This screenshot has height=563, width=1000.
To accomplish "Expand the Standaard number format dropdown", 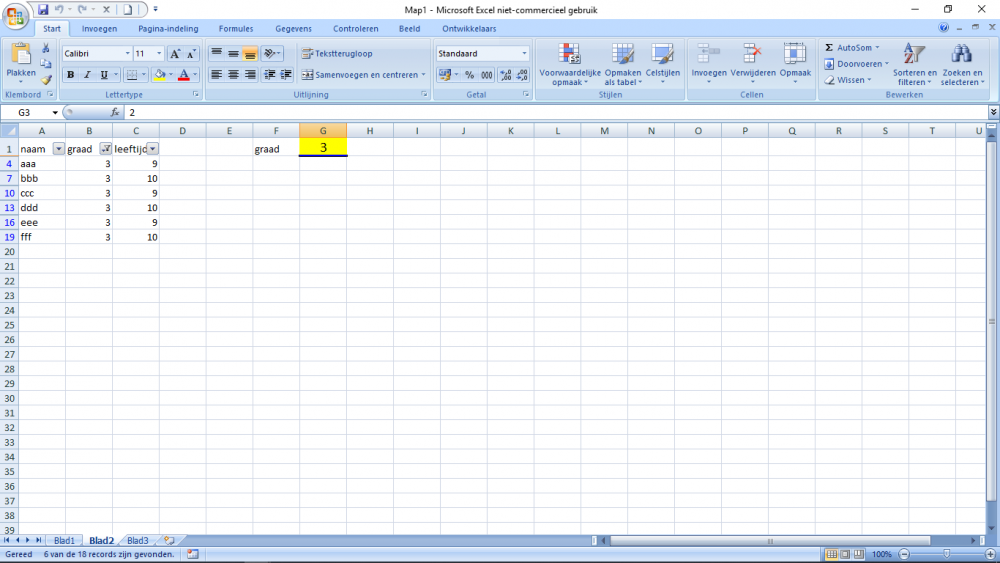I will [524, 54].
